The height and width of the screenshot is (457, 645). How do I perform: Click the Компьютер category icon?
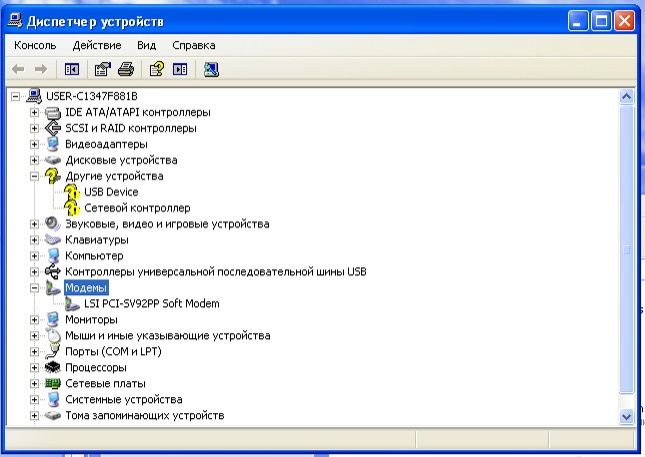click(x=53, y=256)
